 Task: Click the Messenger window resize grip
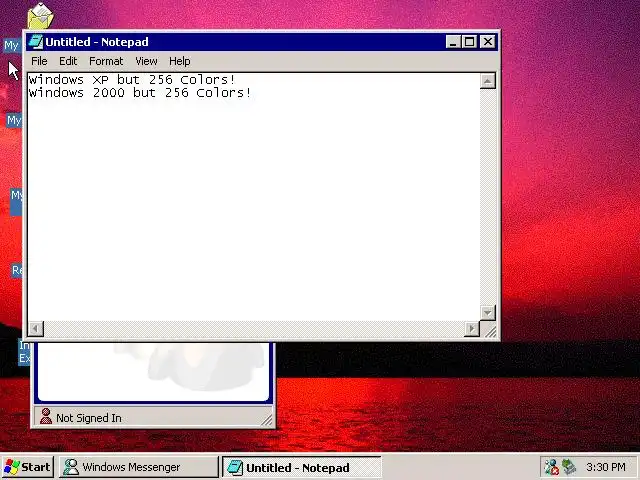click(x=267, y=420)
